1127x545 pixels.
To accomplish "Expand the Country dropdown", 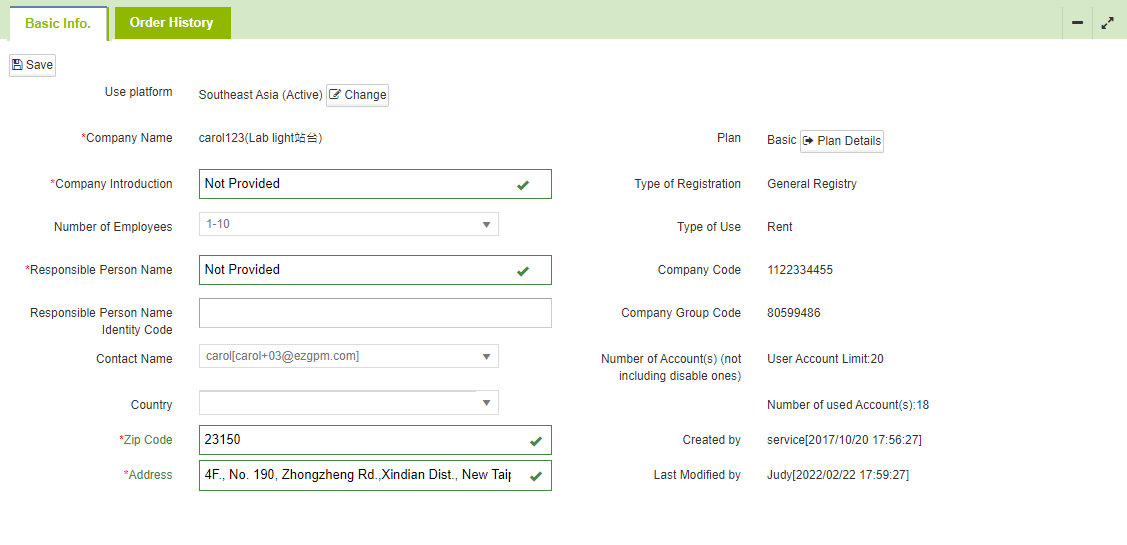I will click(x=349, y=403).
